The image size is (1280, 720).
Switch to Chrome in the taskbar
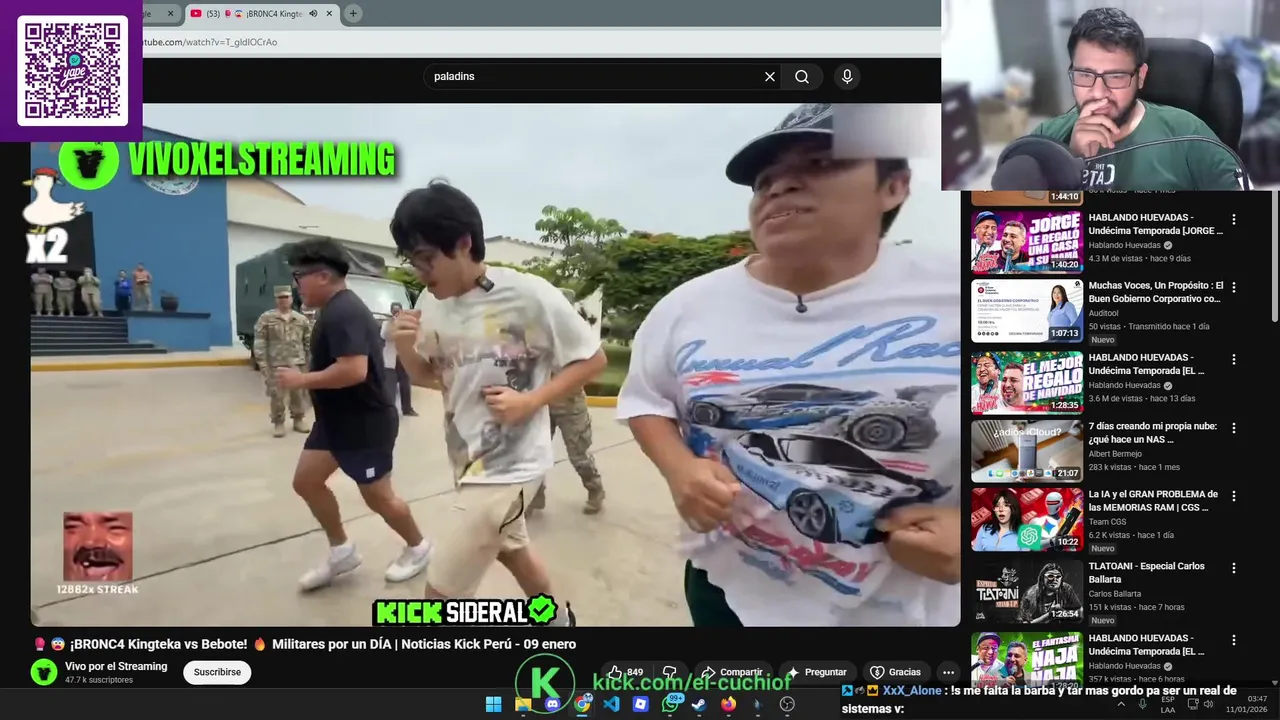pos(582,704)
